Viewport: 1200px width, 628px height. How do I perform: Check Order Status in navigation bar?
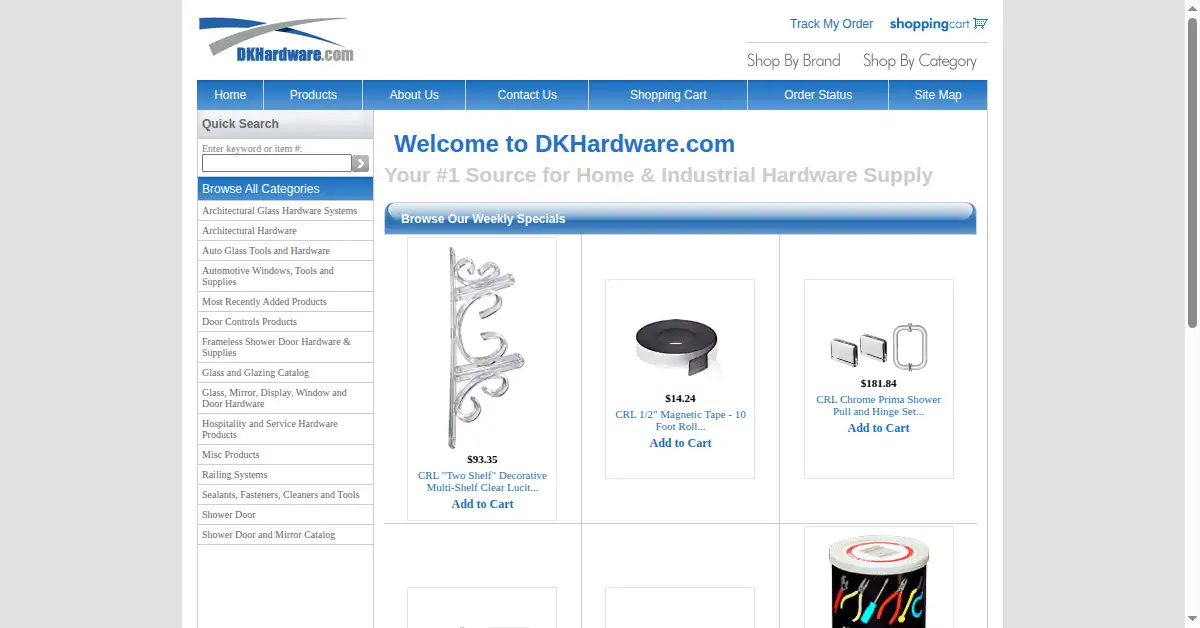(x=818, y=95)
